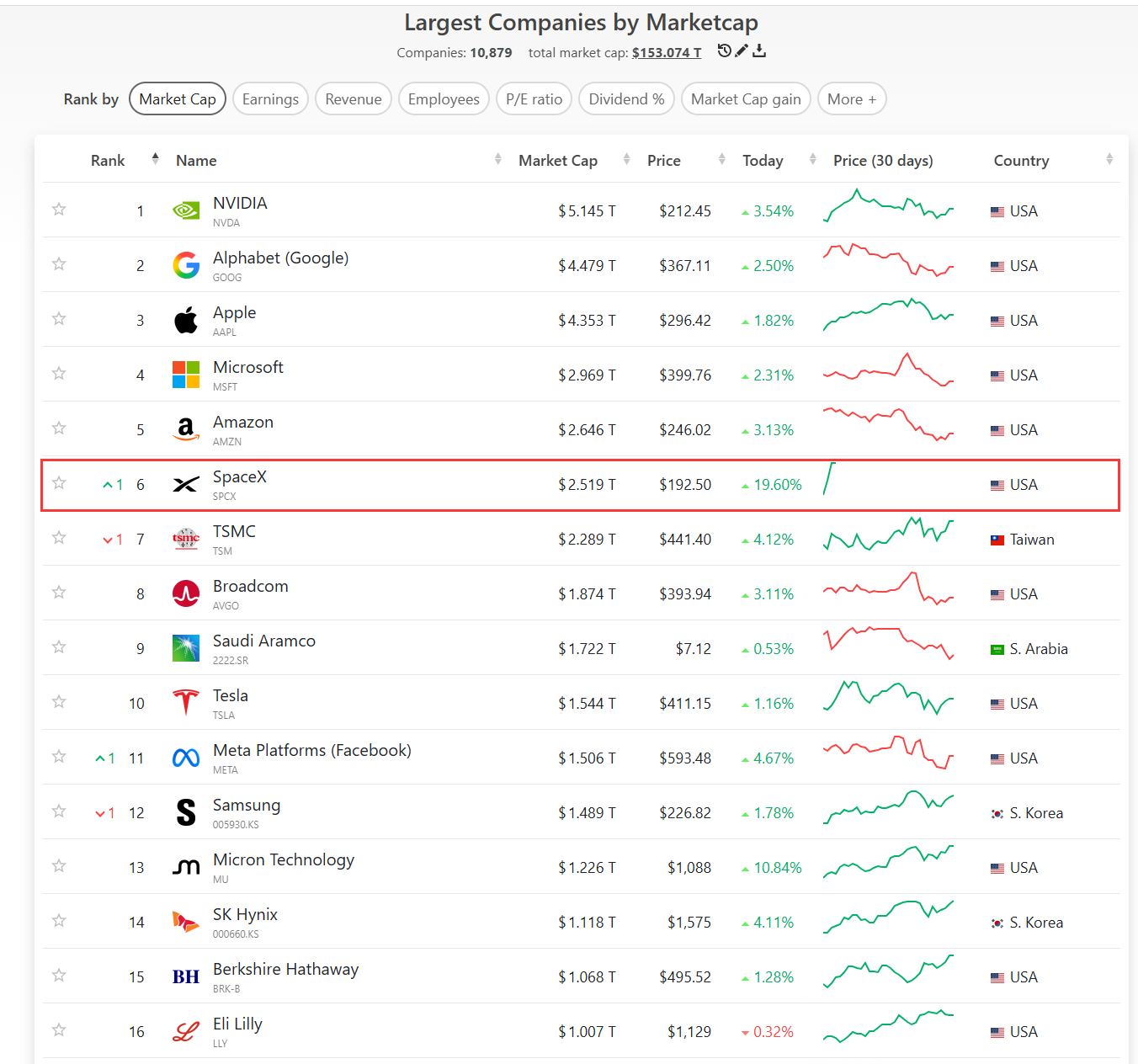Sort the table by Market Cap column arrows
Screen dimensions: 1138x1064
pyautogui.click(x=626, y=159)
